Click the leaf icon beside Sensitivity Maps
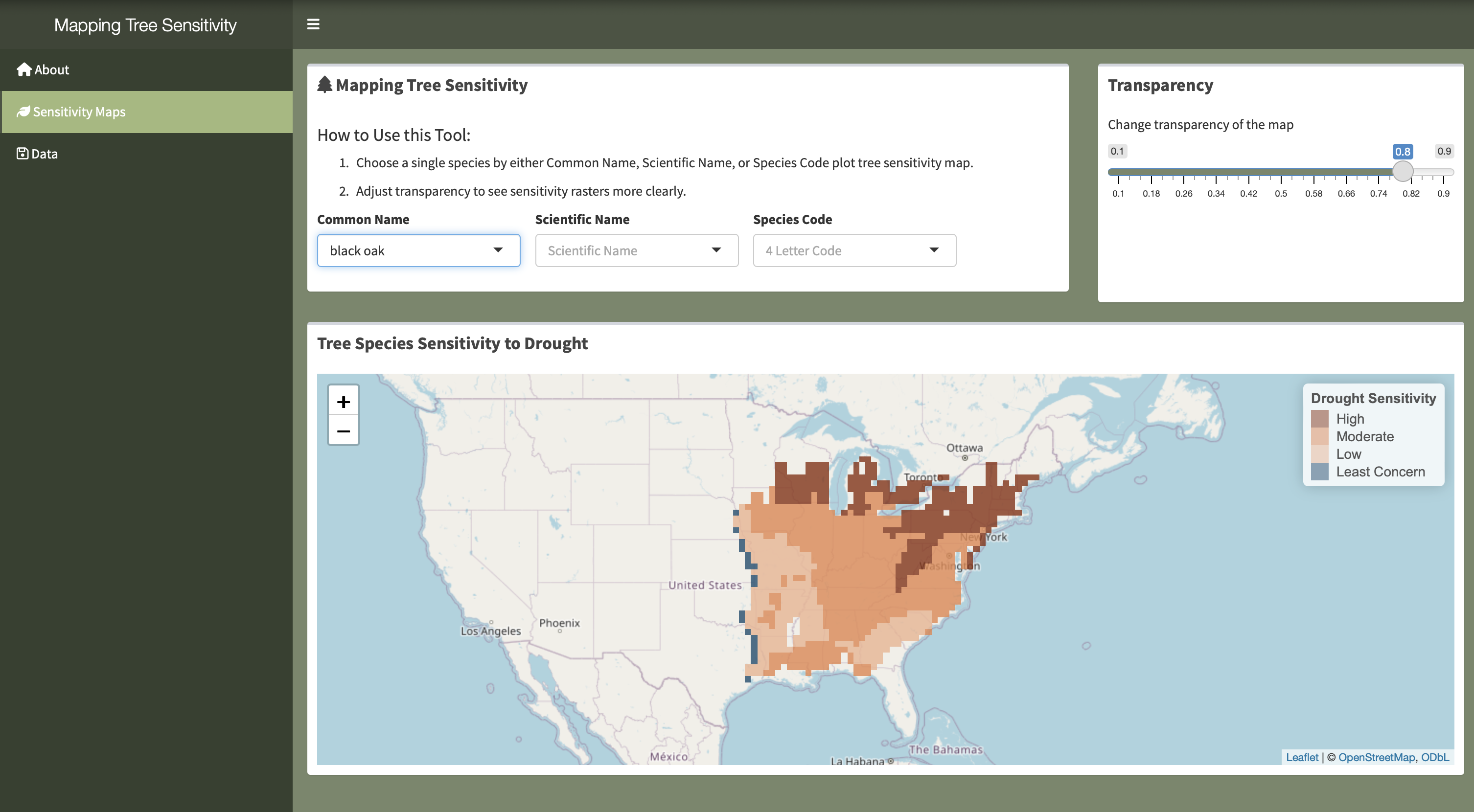The image size is (1474, 812). point(23,112)
